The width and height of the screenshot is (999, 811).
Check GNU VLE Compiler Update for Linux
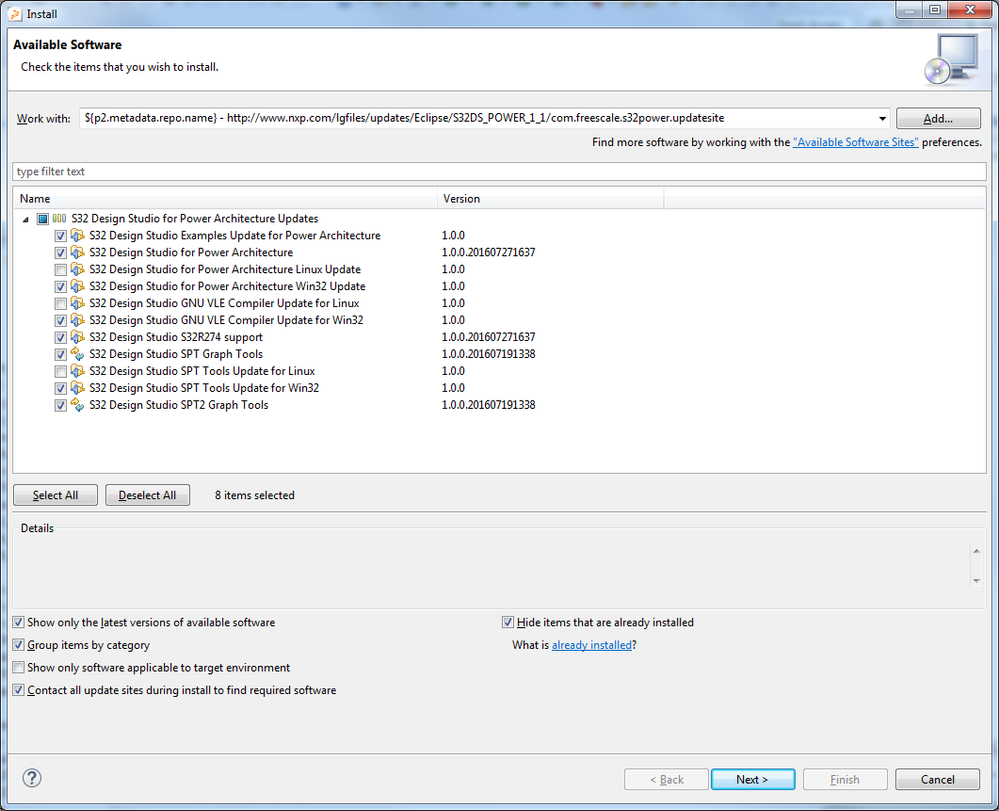click(61, 304)
